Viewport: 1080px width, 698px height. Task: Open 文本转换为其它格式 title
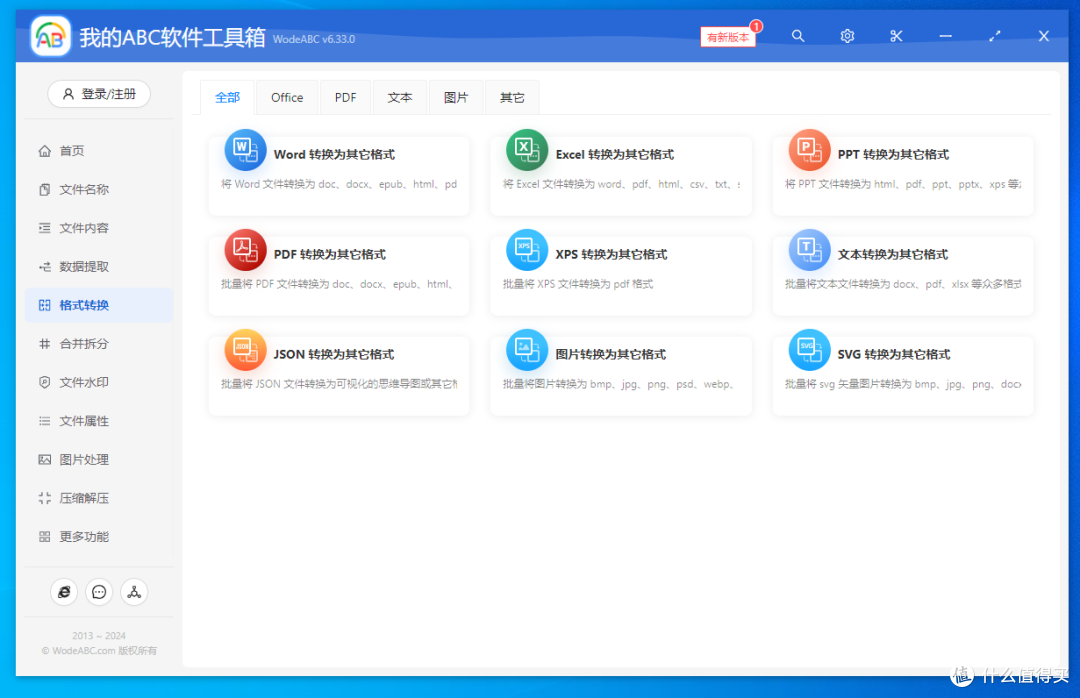[x=893, y=254]
